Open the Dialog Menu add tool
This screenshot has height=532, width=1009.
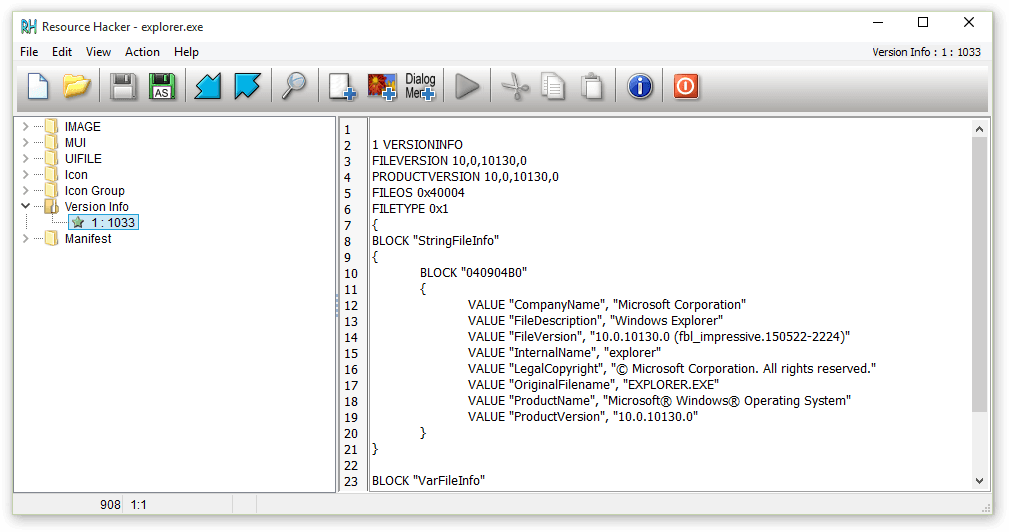pyautogui.click(x=420, y=86)
